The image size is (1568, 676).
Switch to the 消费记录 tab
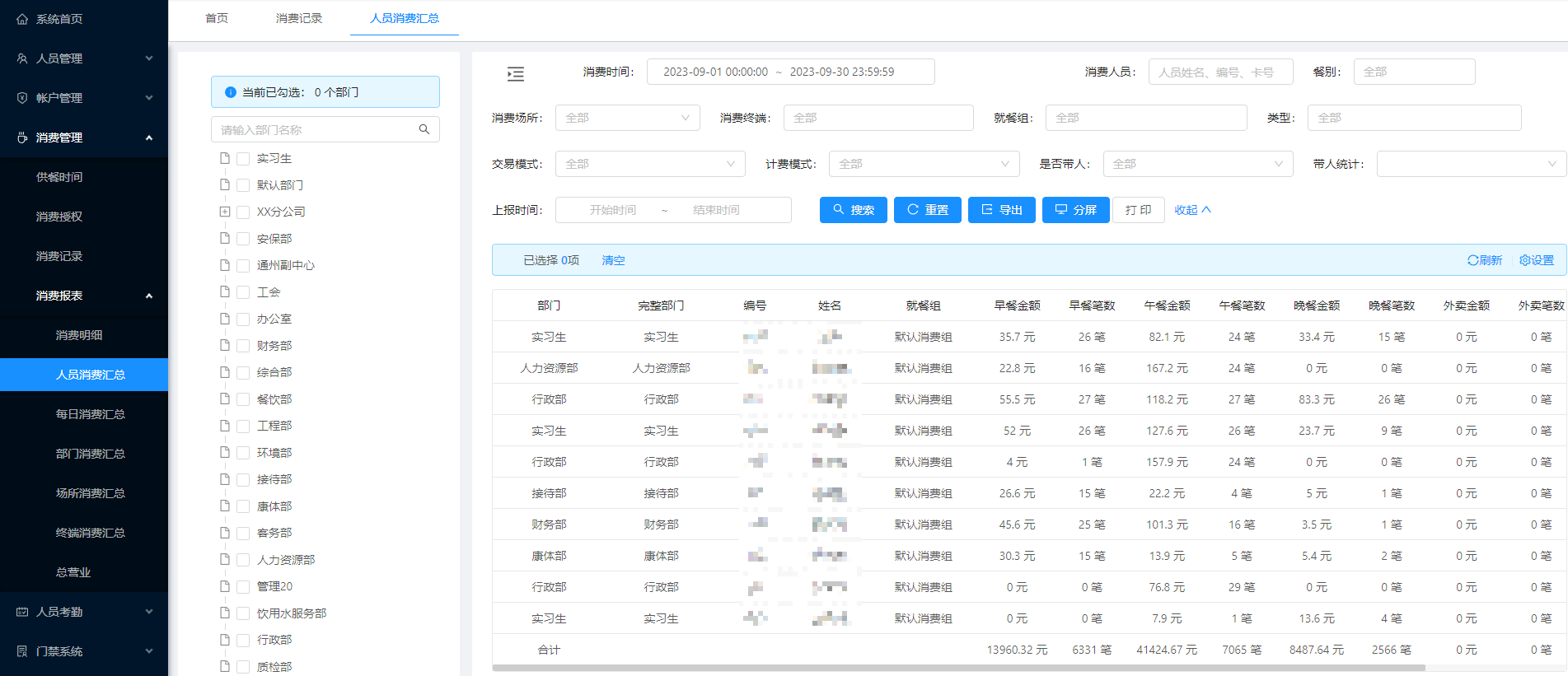coord(299,18)
